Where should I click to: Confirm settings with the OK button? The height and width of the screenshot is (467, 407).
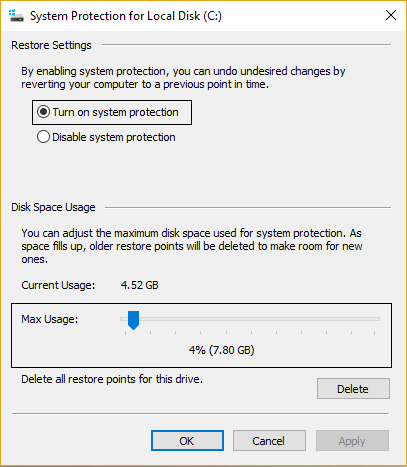(x=187, y=441)
